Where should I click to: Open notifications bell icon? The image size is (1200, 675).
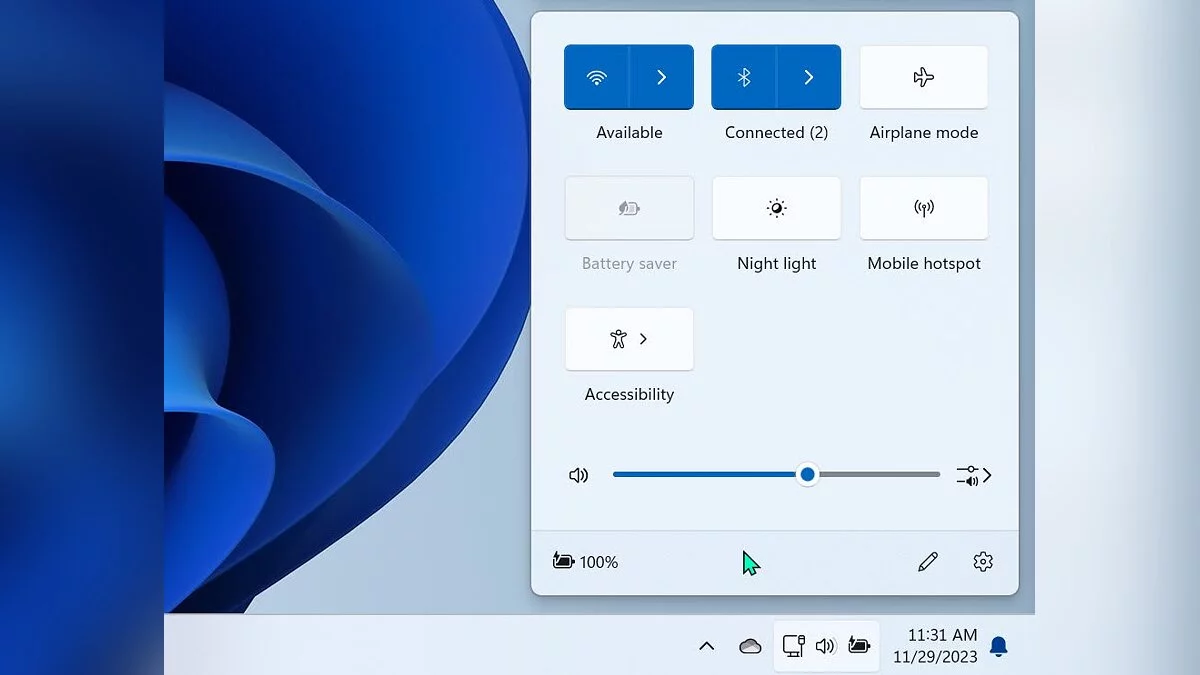pos(998,646)
